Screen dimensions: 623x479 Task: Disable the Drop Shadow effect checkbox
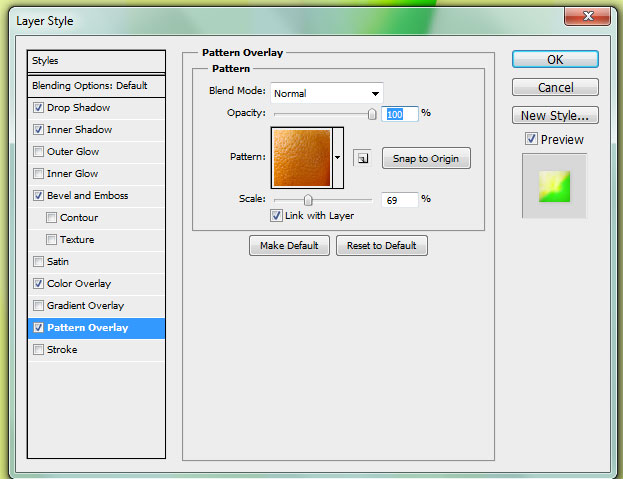pos(39,108)
